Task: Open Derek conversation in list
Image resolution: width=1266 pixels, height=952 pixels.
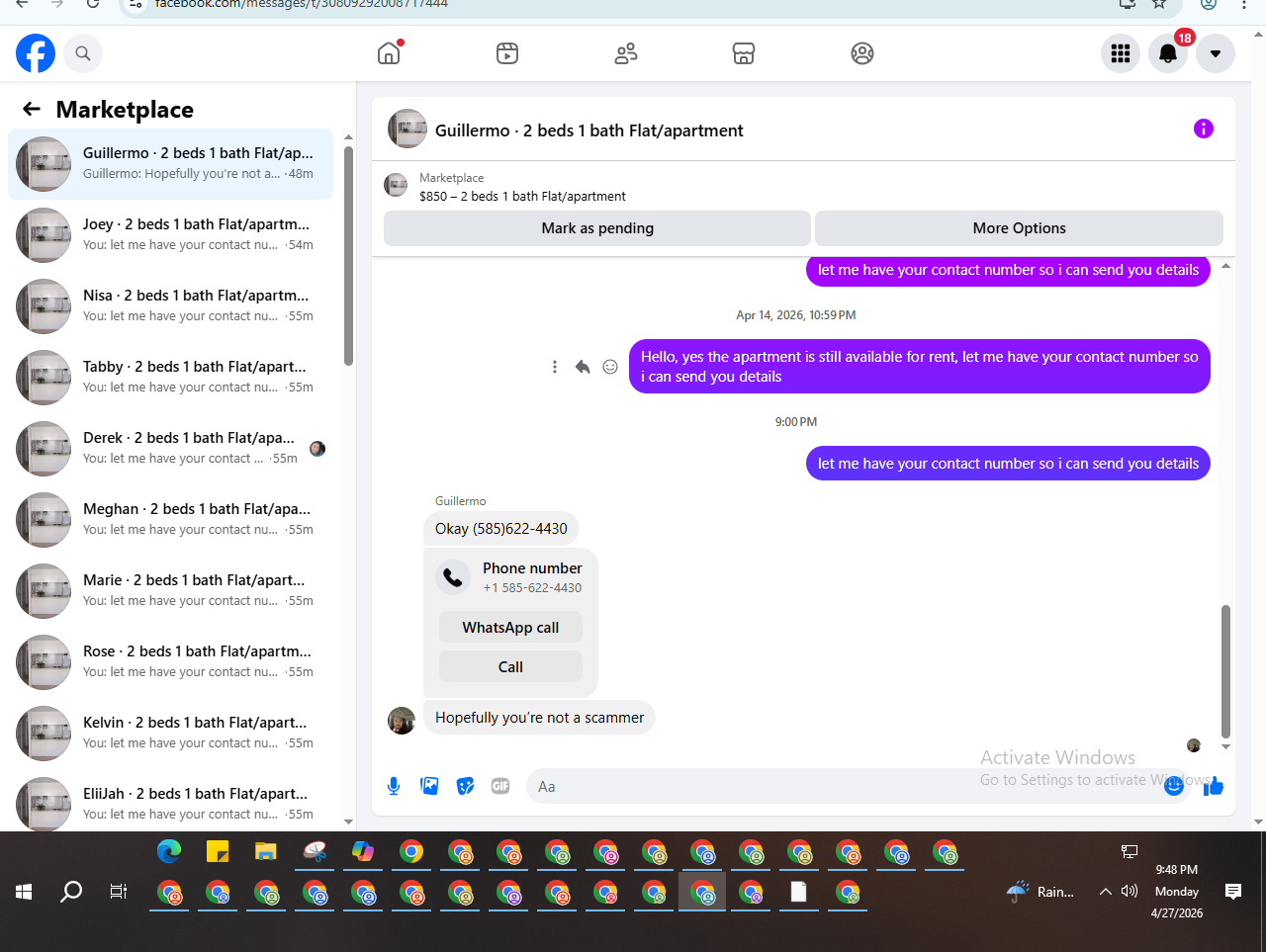Action: [170, 449]
